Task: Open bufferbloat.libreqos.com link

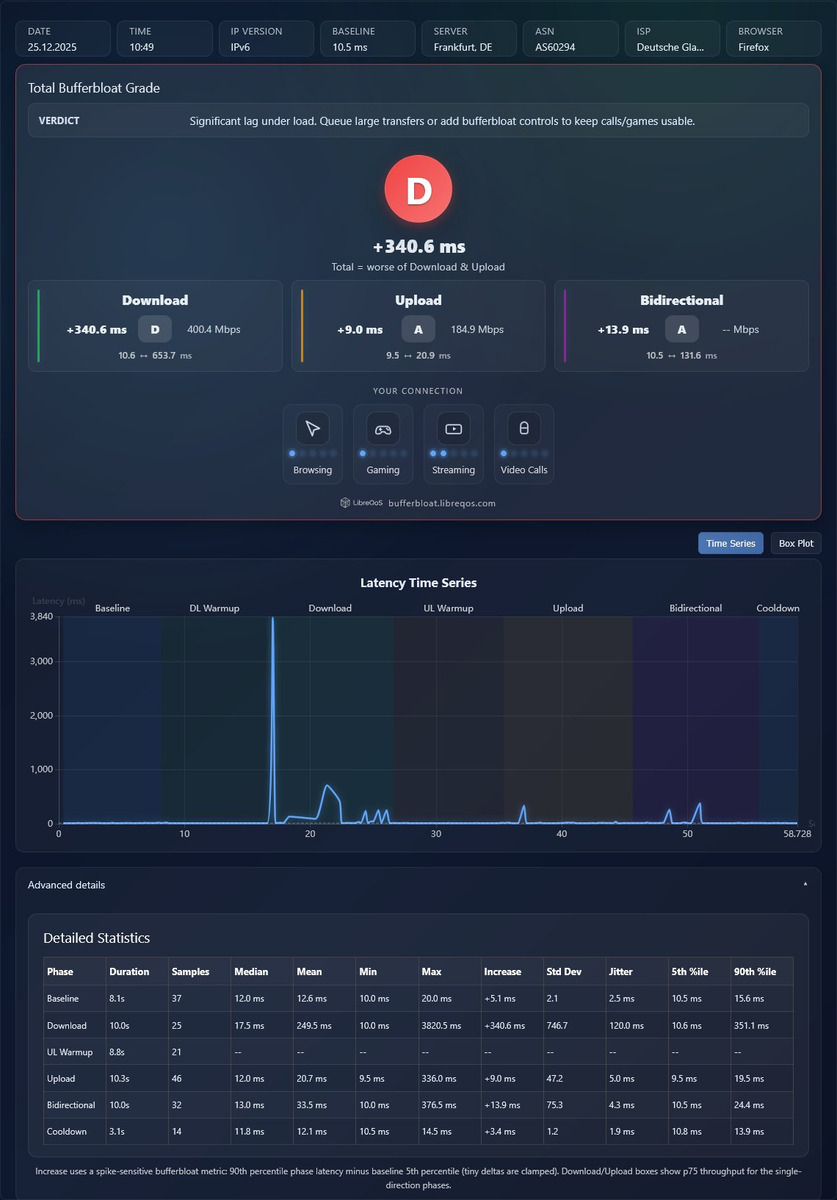Action: pyautogui.click(x=441, y=503)
